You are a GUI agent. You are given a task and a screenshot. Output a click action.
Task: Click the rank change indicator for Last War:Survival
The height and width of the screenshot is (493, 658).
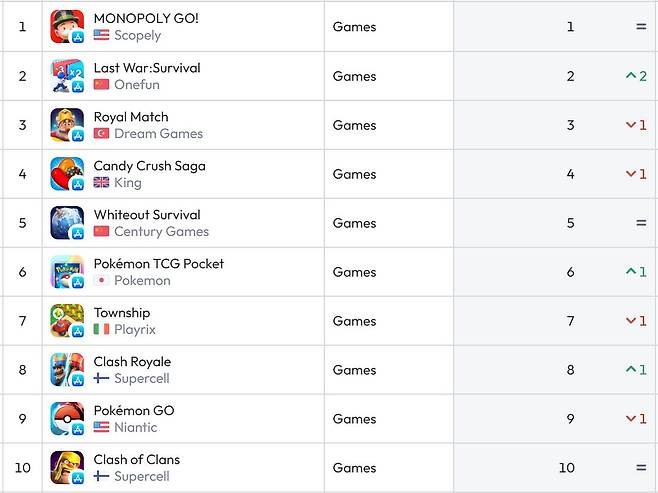tap(636, 76)
